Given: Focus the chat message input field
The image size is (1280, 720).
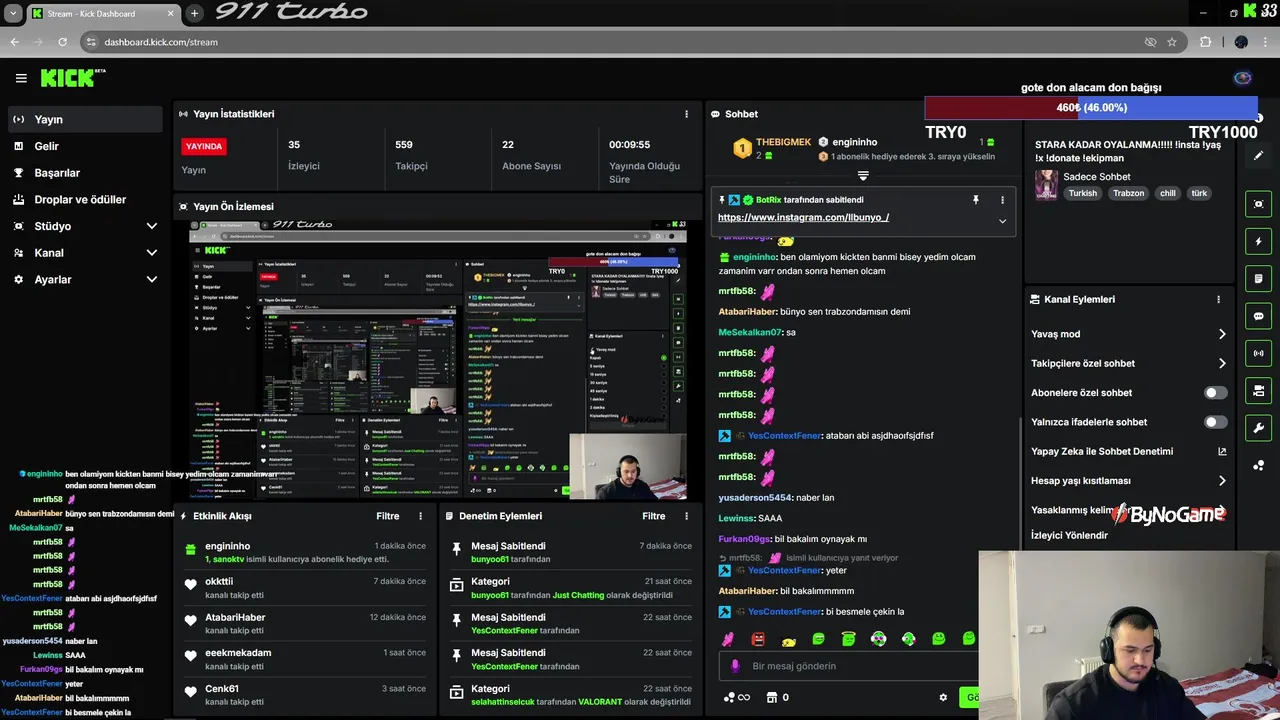Looking at the screenshot, I should click(850, 666).
